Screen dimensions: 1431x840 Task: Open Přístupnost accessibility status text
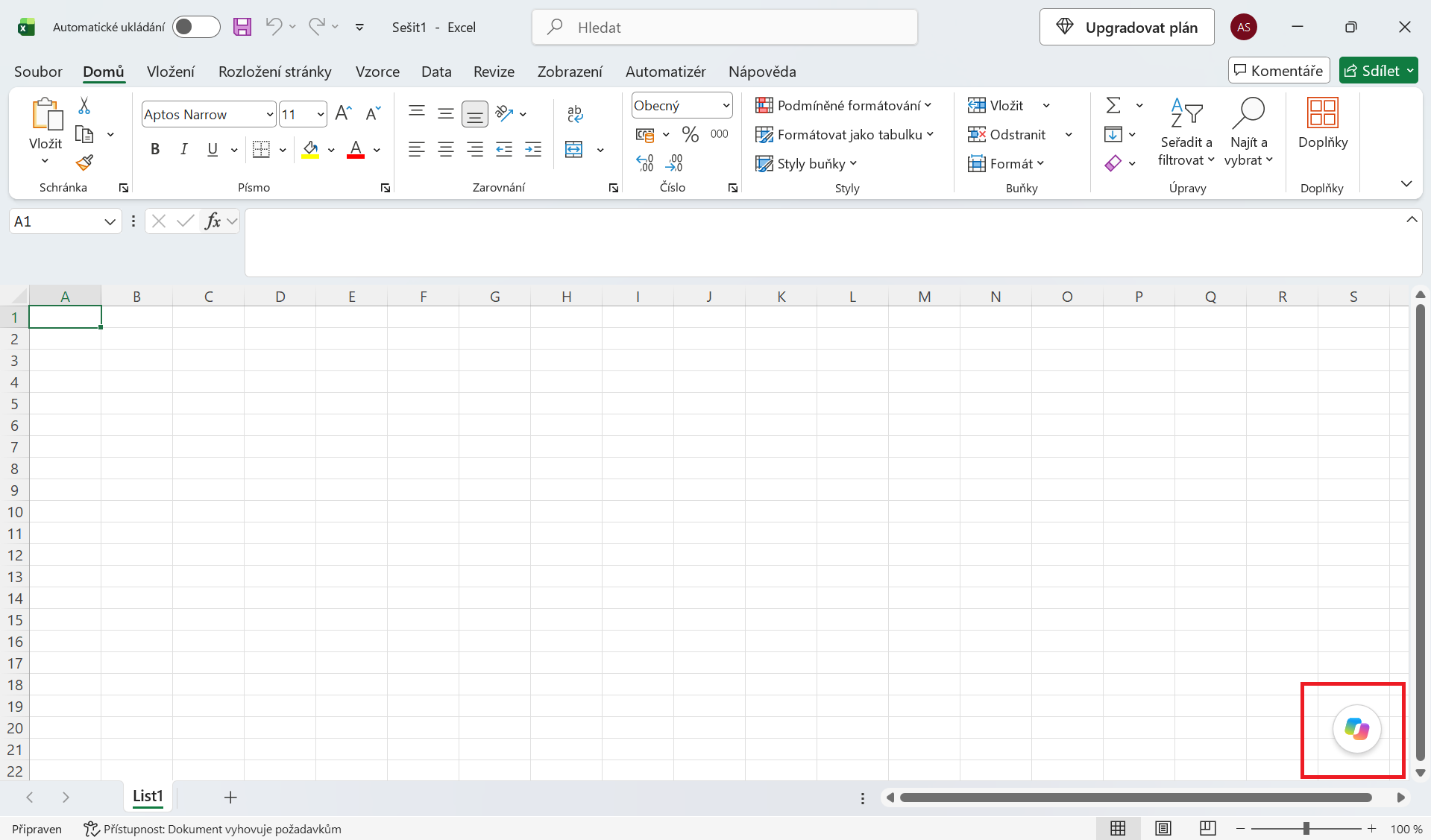point(213,829)
